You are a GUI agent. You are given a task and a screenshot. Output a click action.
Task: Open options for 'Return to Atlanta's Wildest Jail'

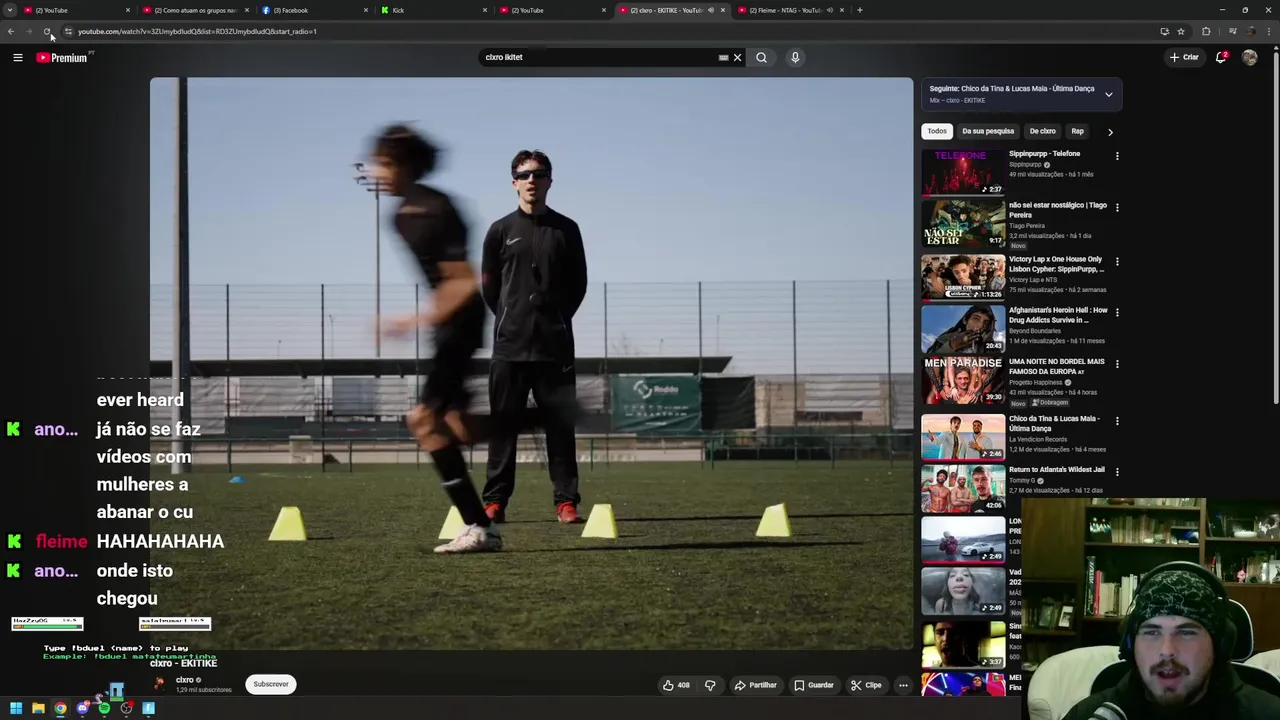(1117, 472)
